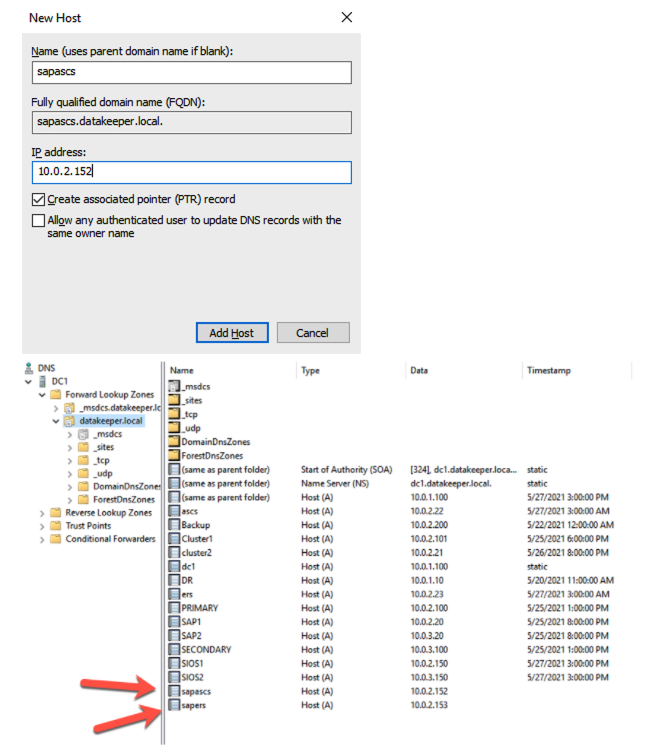Click the data value 10.0.2.152
This screenshot has width=670, height=756.
coord(429,691)
